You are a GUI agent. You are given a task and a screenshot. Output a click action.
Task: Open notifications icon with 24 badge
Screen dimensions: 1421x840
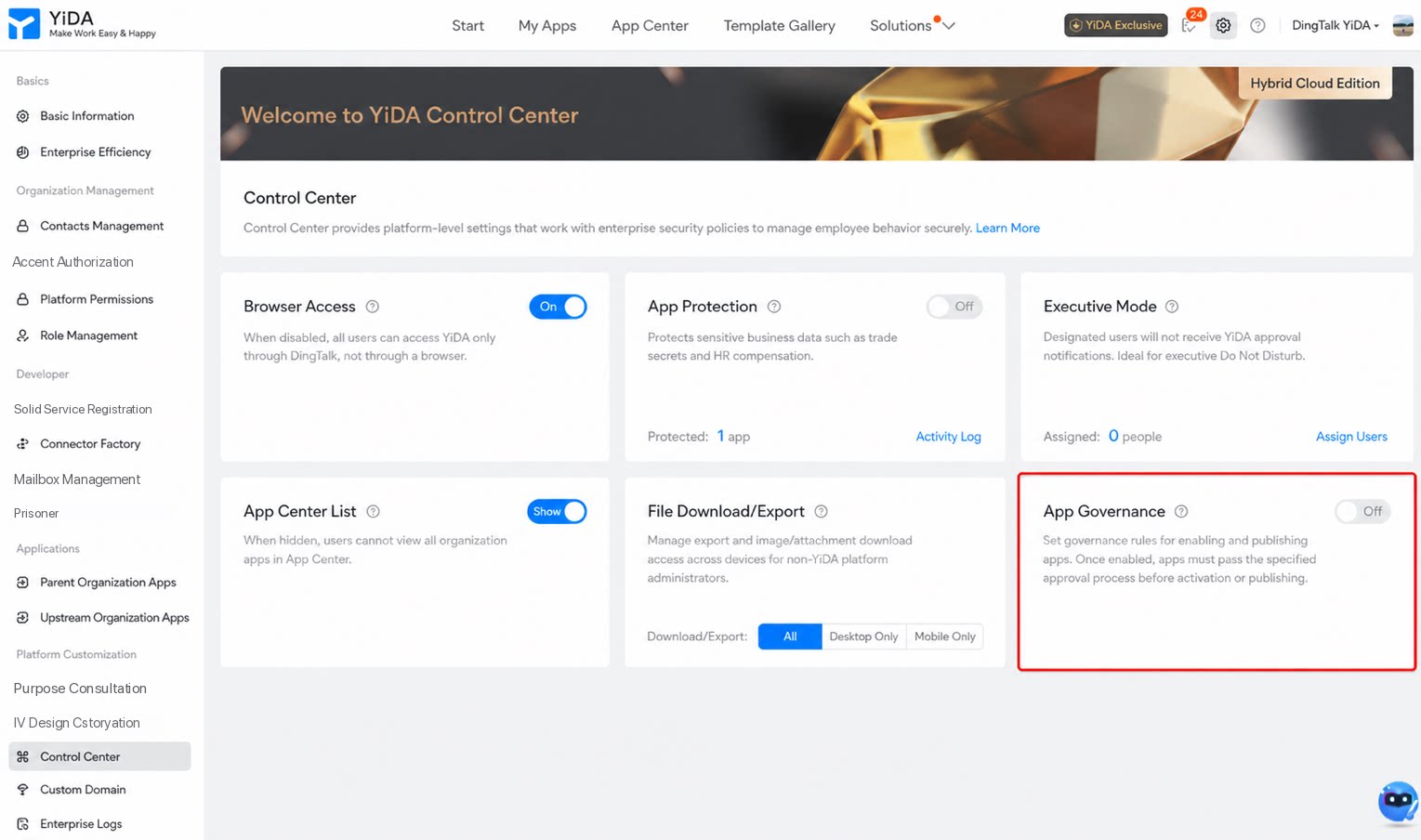click(x=1190, y=24)
